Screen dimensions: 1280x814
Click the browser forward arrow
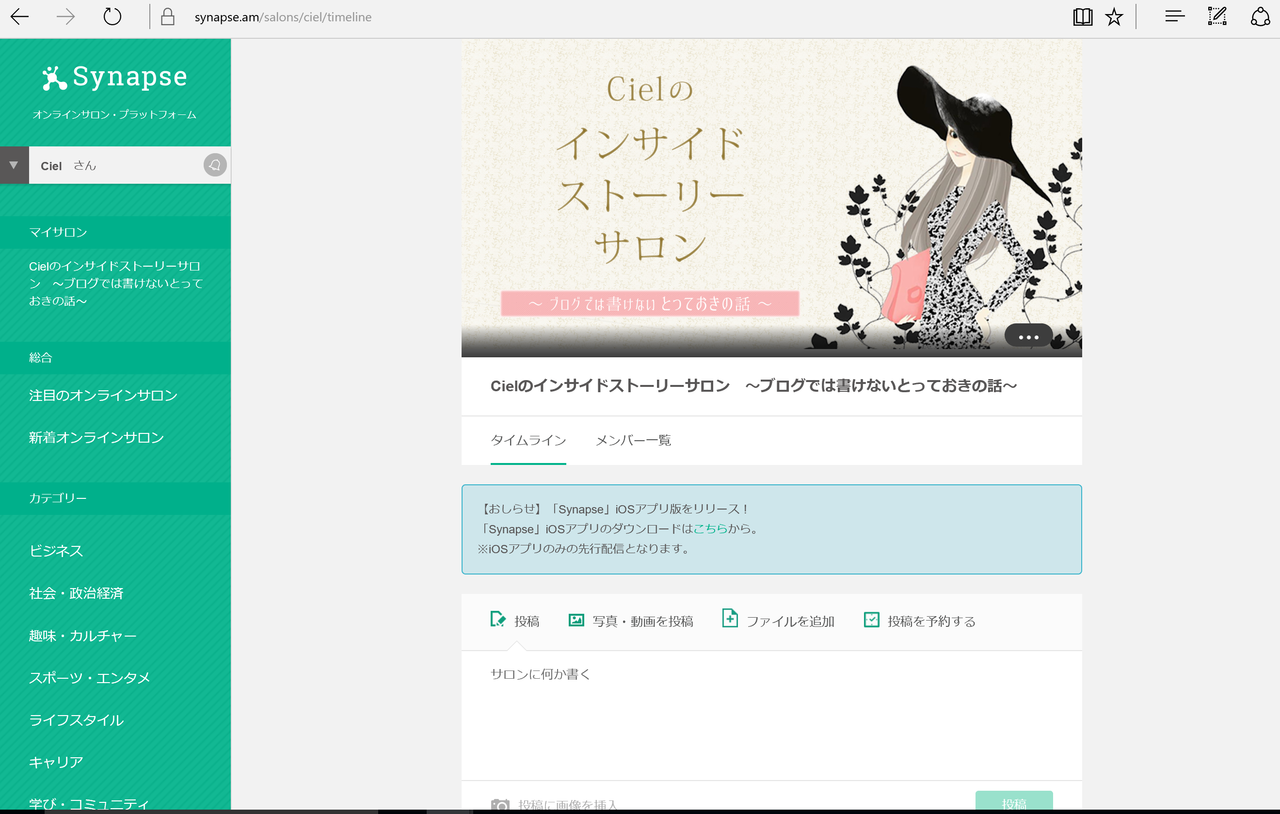tap(65, 17)
